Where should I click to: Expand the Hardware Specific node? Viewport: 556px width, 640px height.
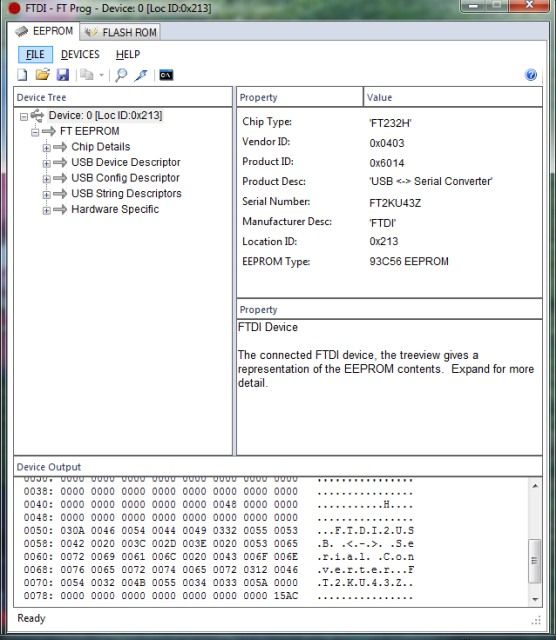(x=47, y=210)
